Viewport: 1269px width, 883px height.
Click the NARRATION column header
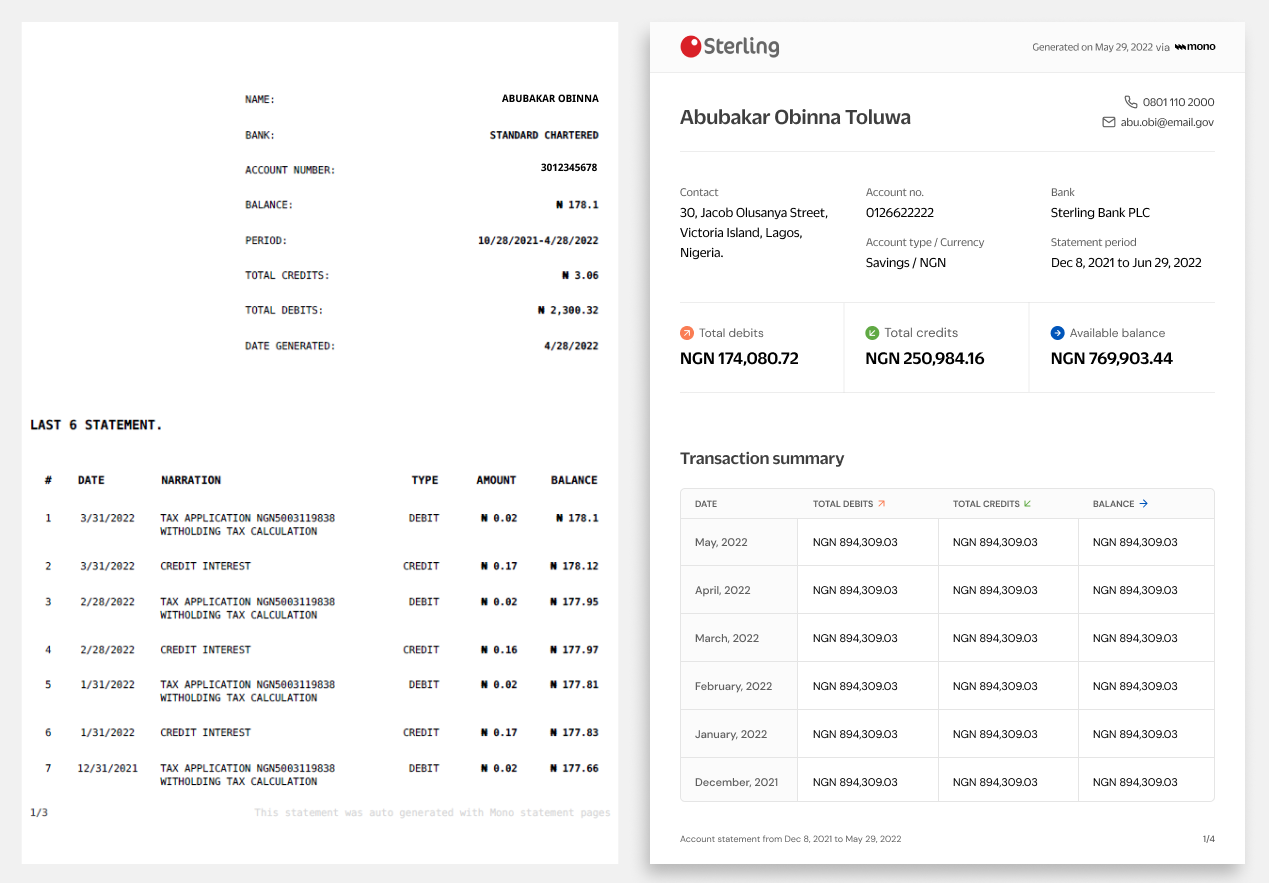(x=191, y=480)
